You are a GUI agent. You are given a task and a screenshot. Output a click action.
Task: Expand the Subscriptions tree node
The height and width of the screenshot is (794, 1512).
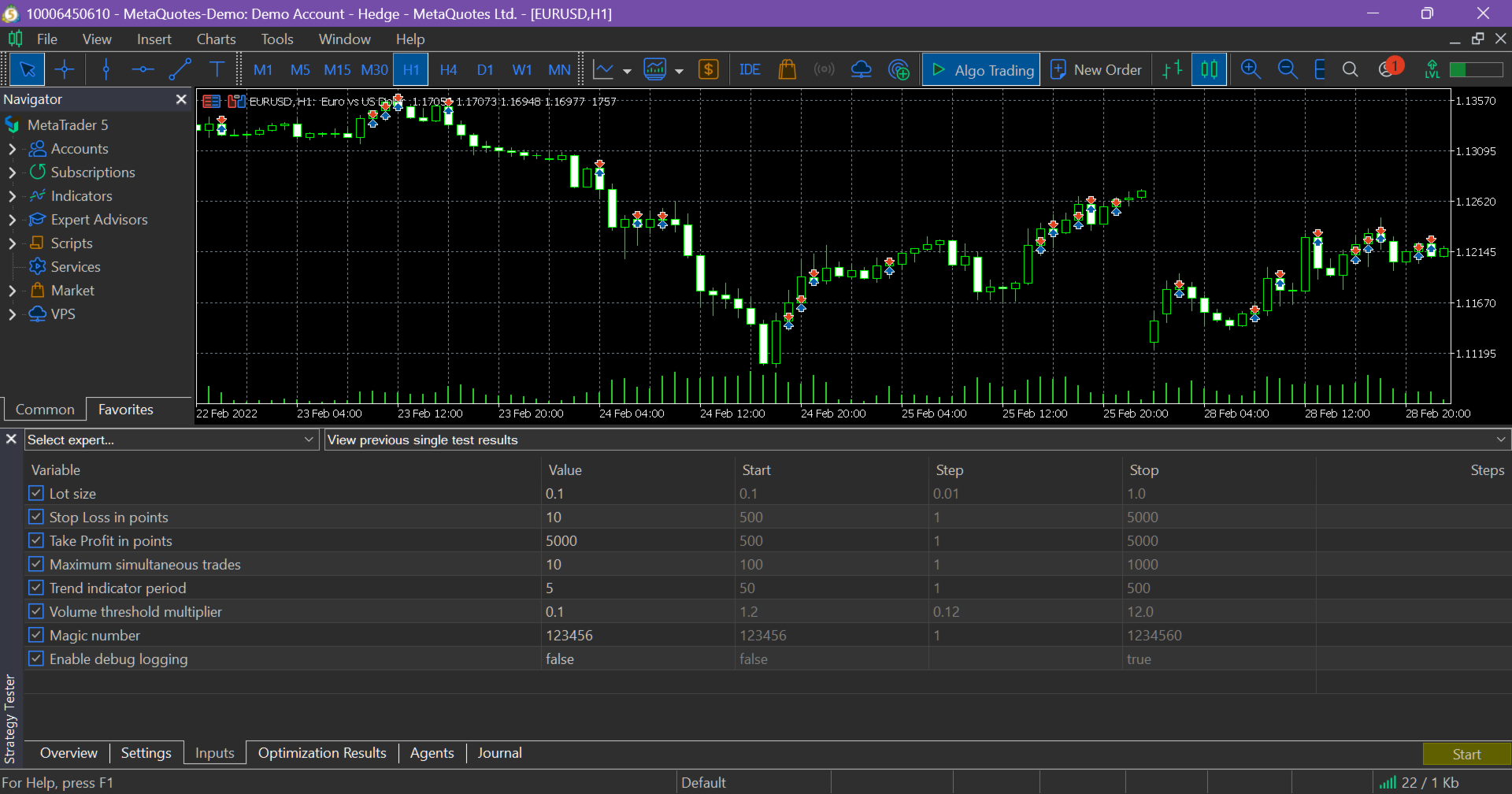pyautogui.click(x=12, y=173)
